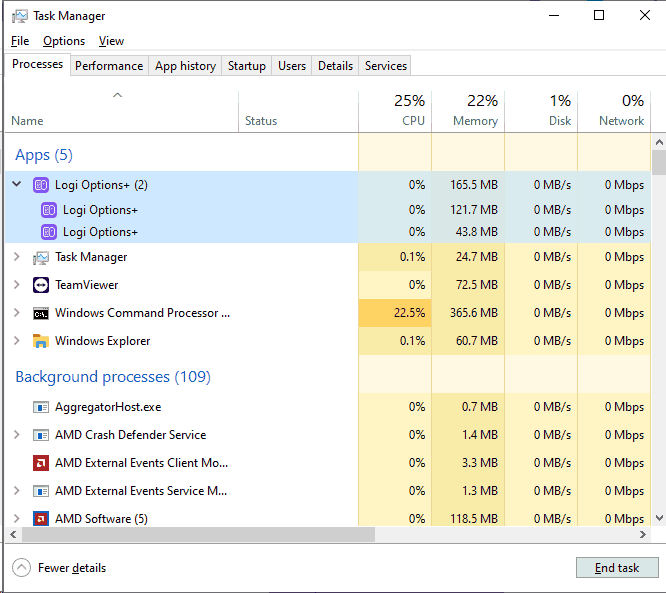Click the horizontal scrollbar right arrow
Screen dimensions: 666x593
642,534
